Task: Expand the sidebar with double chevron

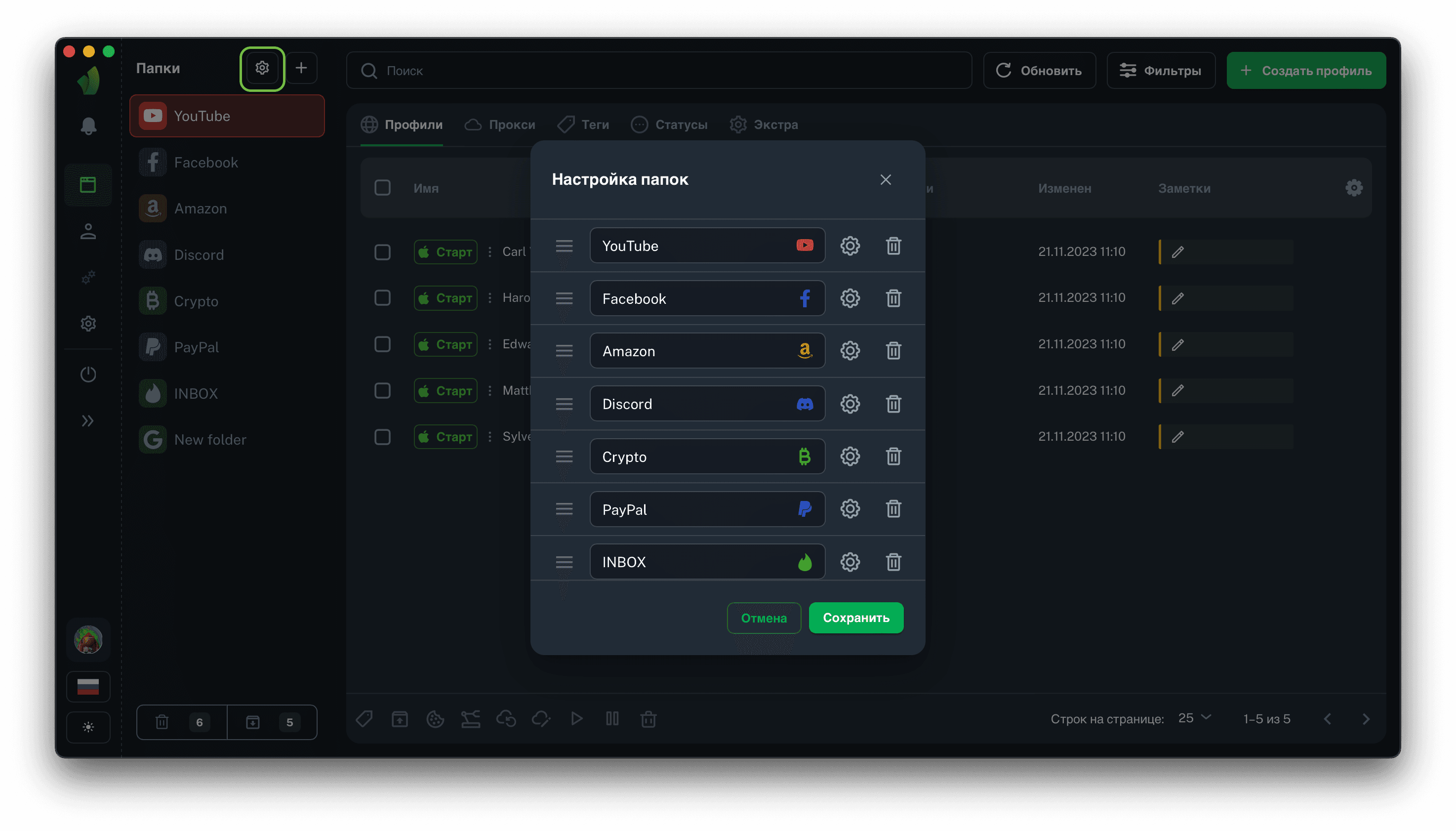Action: tap(88, 421)
